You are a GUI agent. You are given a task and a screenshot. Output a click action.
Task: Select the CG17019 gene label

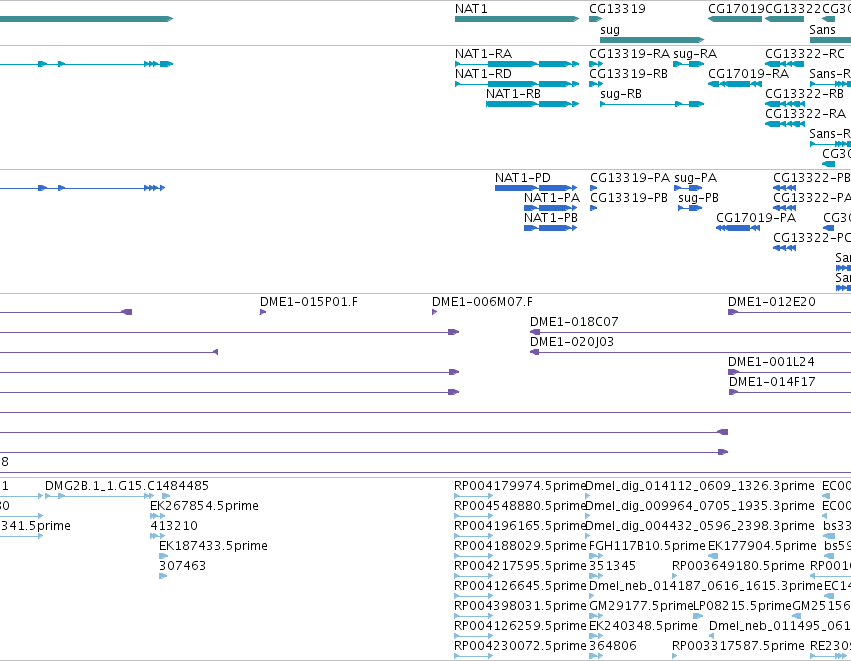[x=736, y=9]
